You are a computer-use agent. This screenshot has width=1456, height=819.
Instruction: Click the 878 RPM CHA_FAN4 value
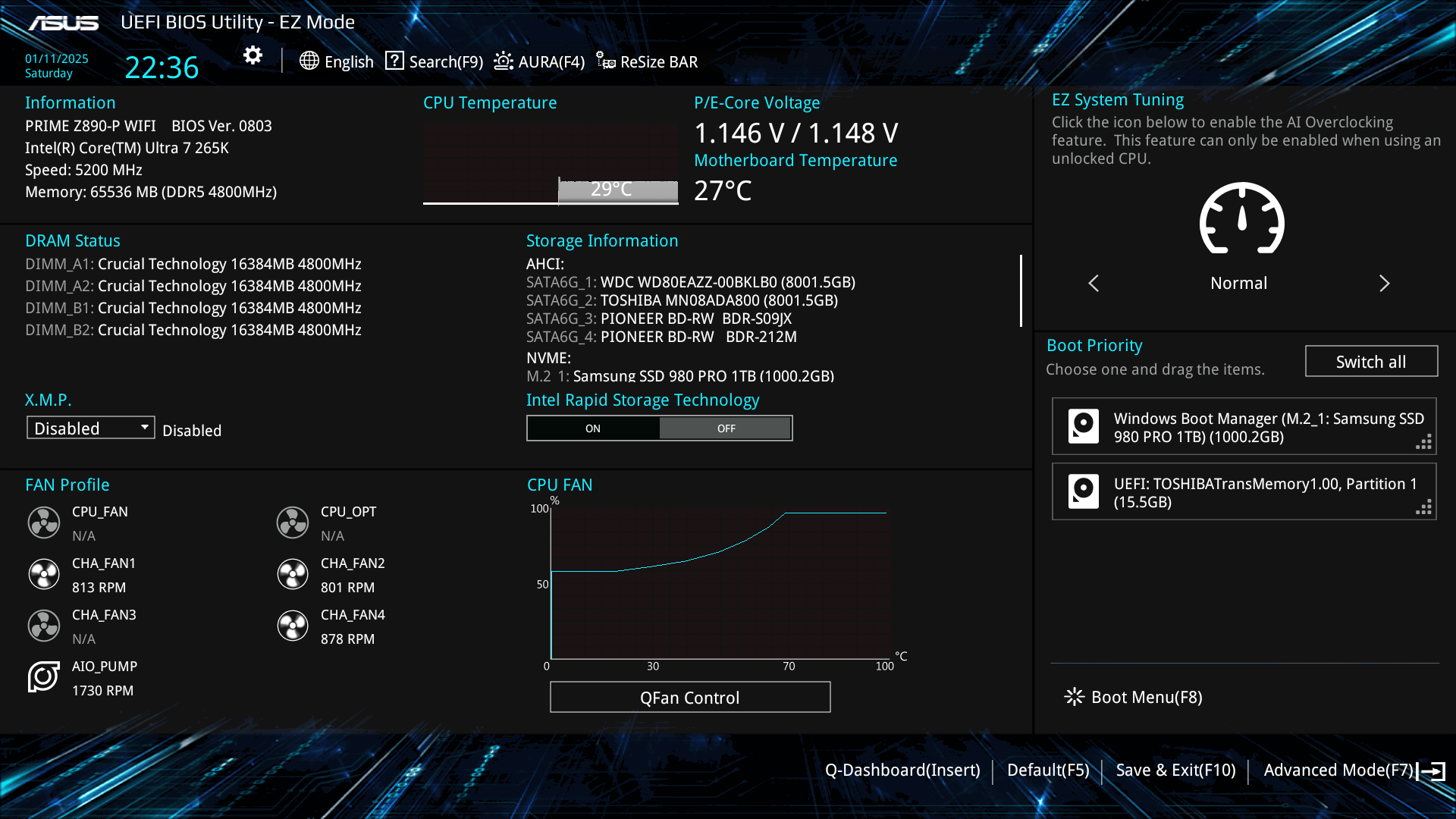tap(347, 639)
